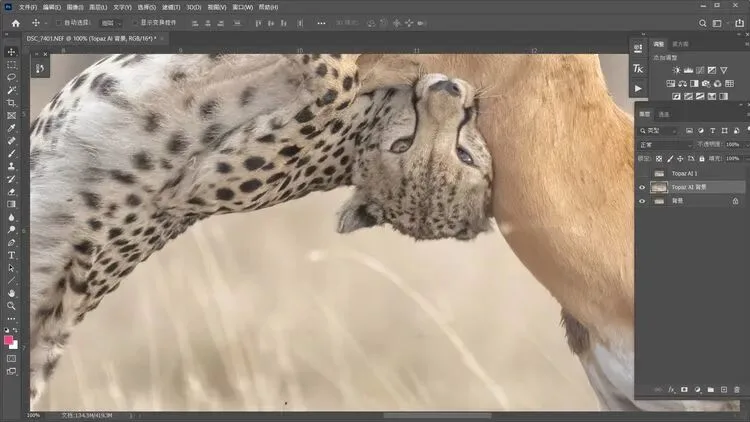Toggle lock transparent pixels

point(659,158)
